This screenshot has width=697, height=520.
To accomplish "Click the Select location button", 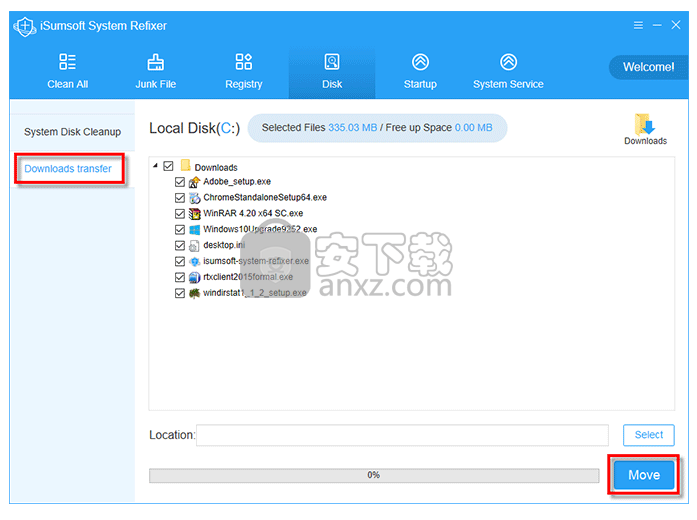I will 649,435.
